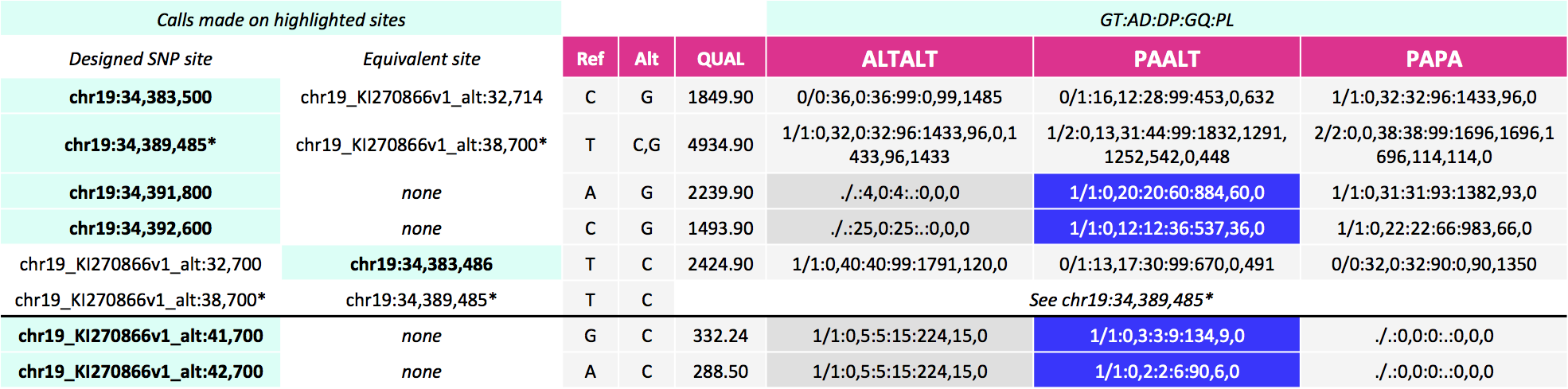Select the blue cell 1/1:0,3:3:9:134,9,0
This screenshot has height=389, width=1568.
pos(1167,336)
